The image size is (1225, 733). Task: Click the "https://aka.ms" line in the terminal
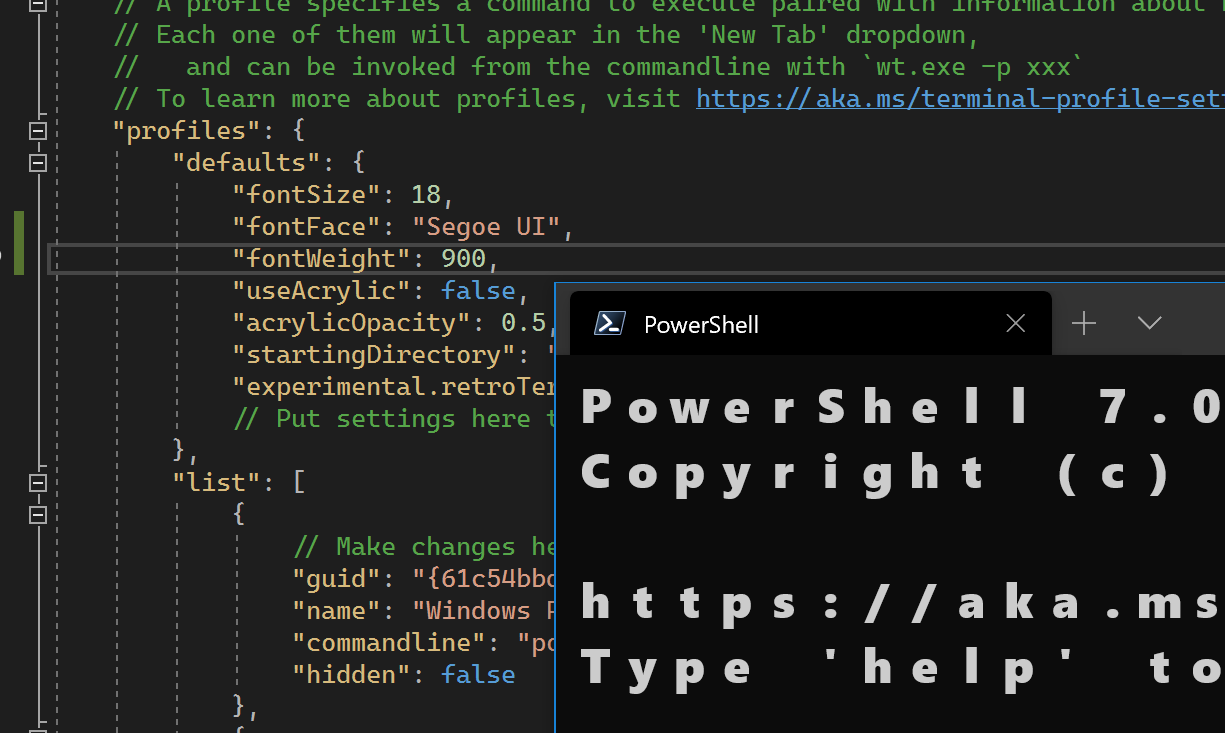coord(901,604)
